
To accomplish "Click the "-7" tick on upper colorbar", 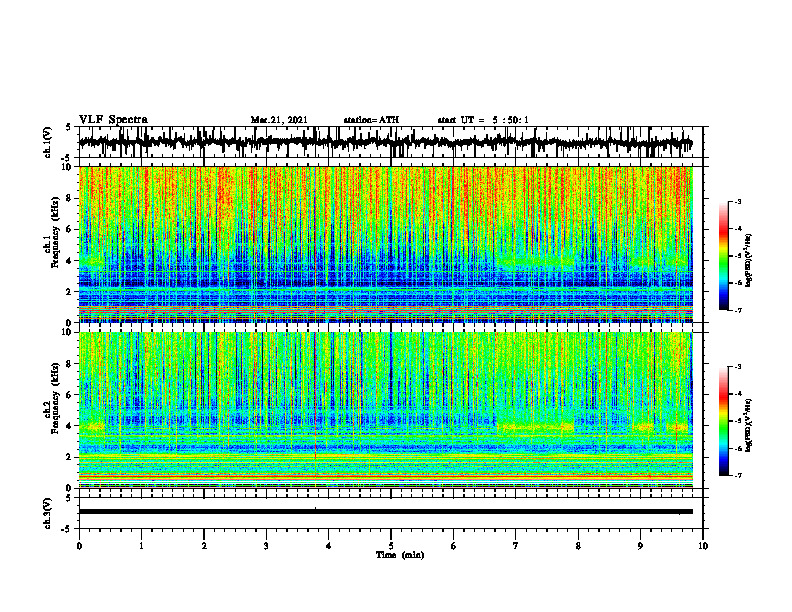I will (x=738, y=310).
